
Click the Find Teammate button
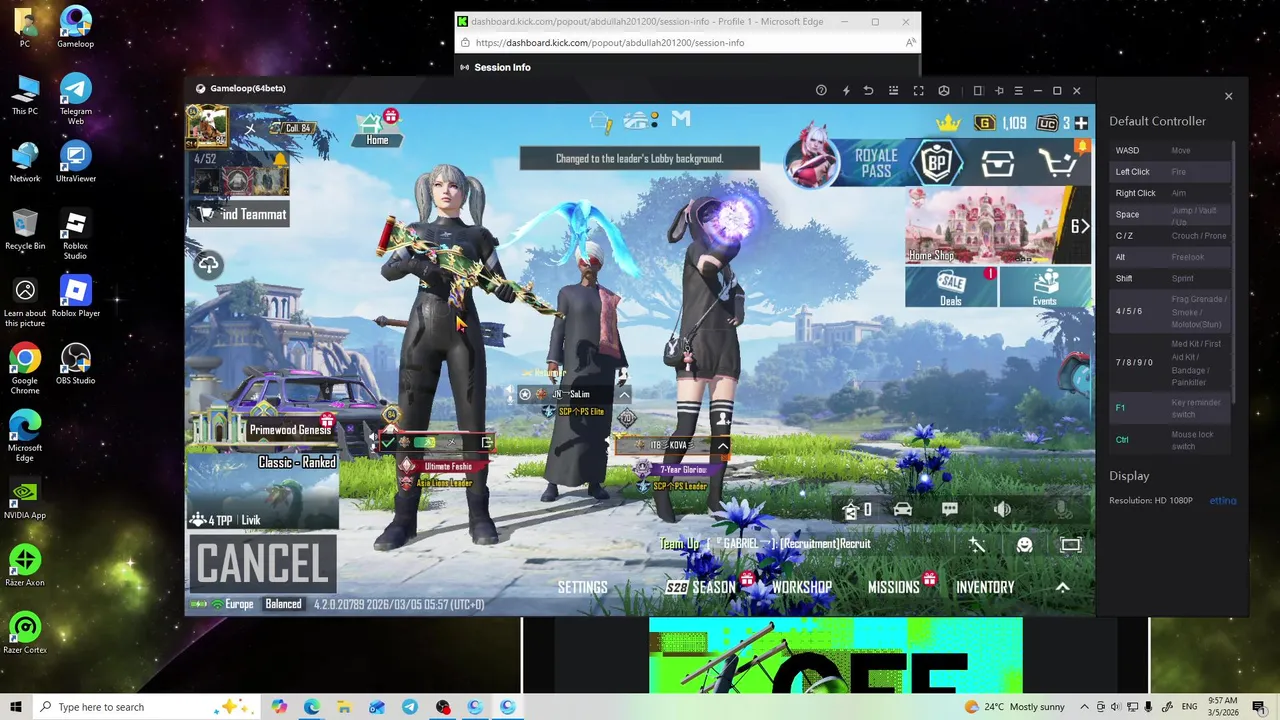[241, 214]
